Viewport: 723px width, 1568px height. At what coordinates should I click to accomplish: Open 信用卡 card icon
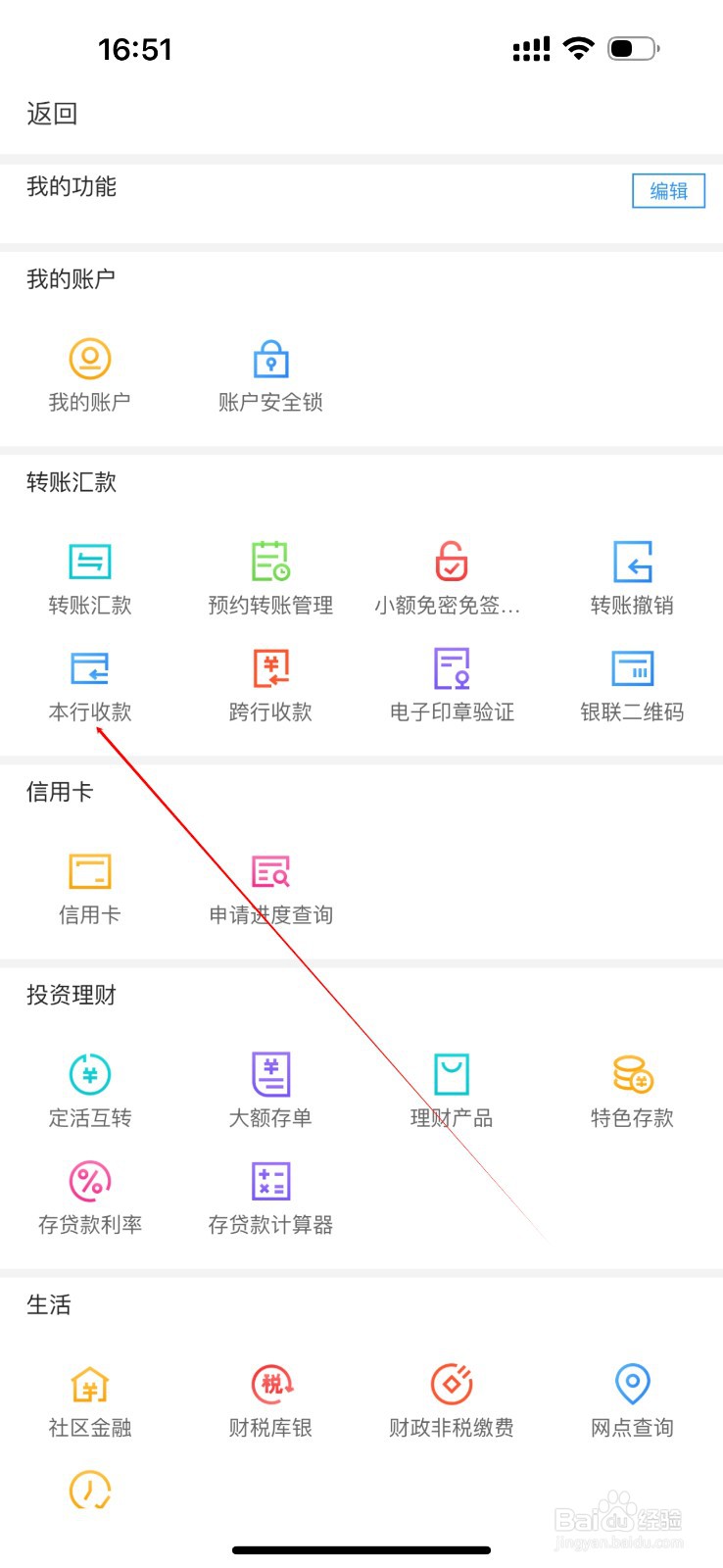90,871
